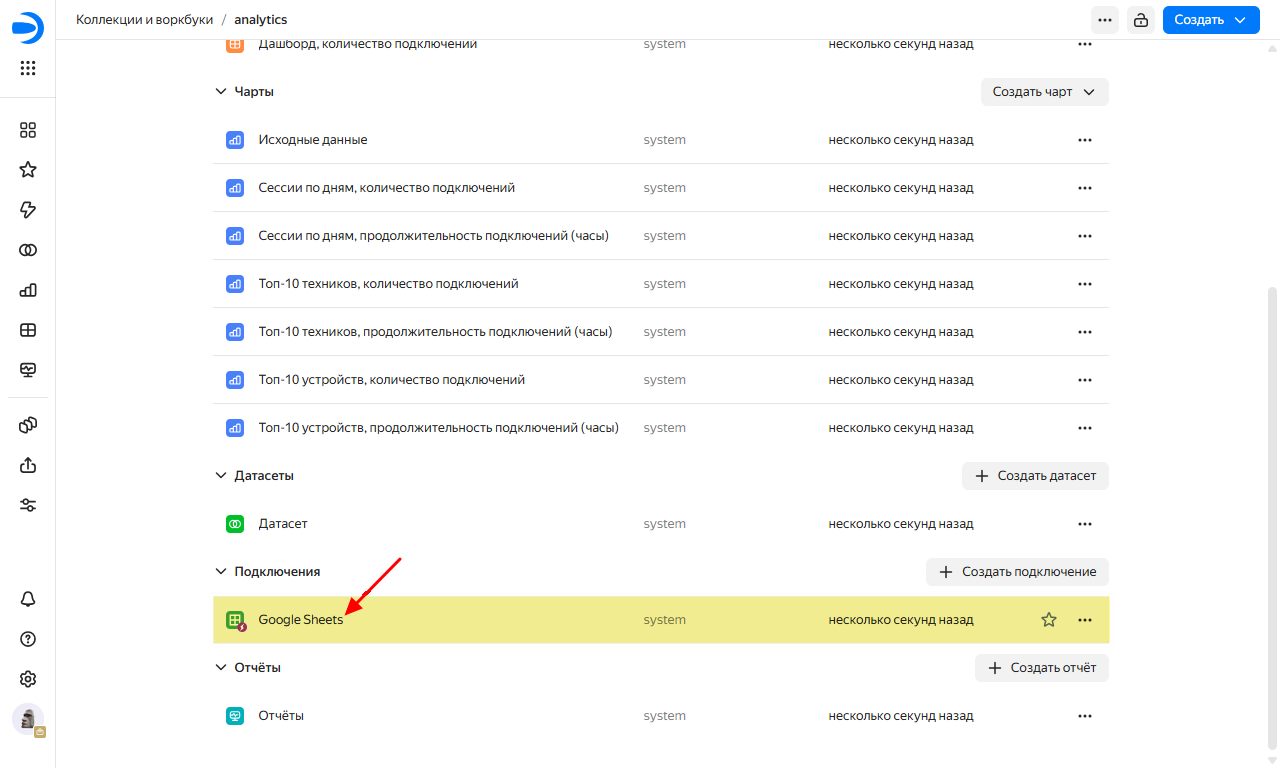Open settings gear icon in sidebar
1280x768 pixels.
coord(28,679)
